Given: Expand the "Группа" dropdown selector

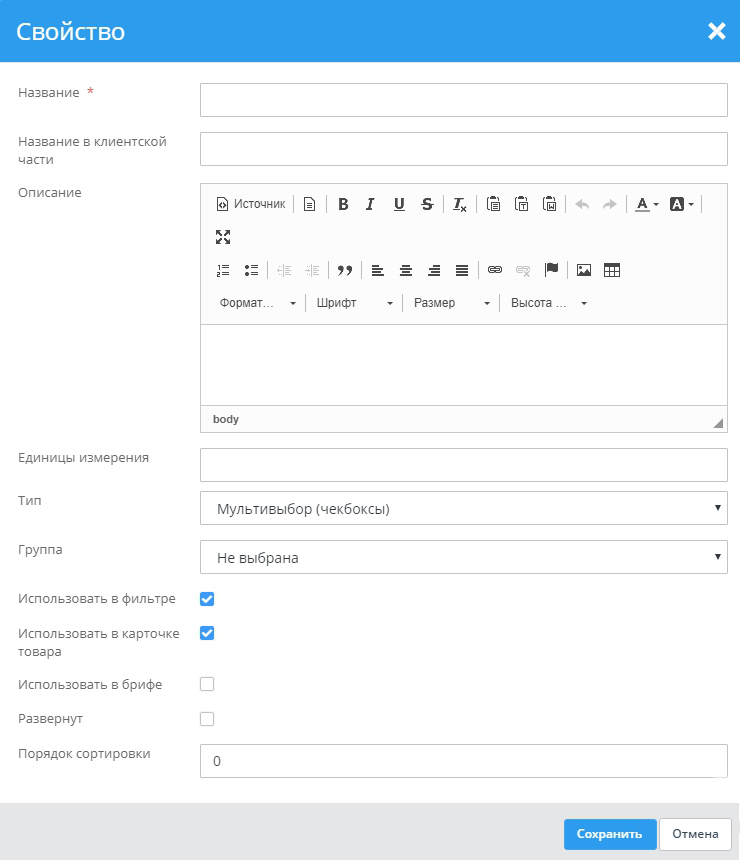Looking at the screenshot, I should pos(463,557).
